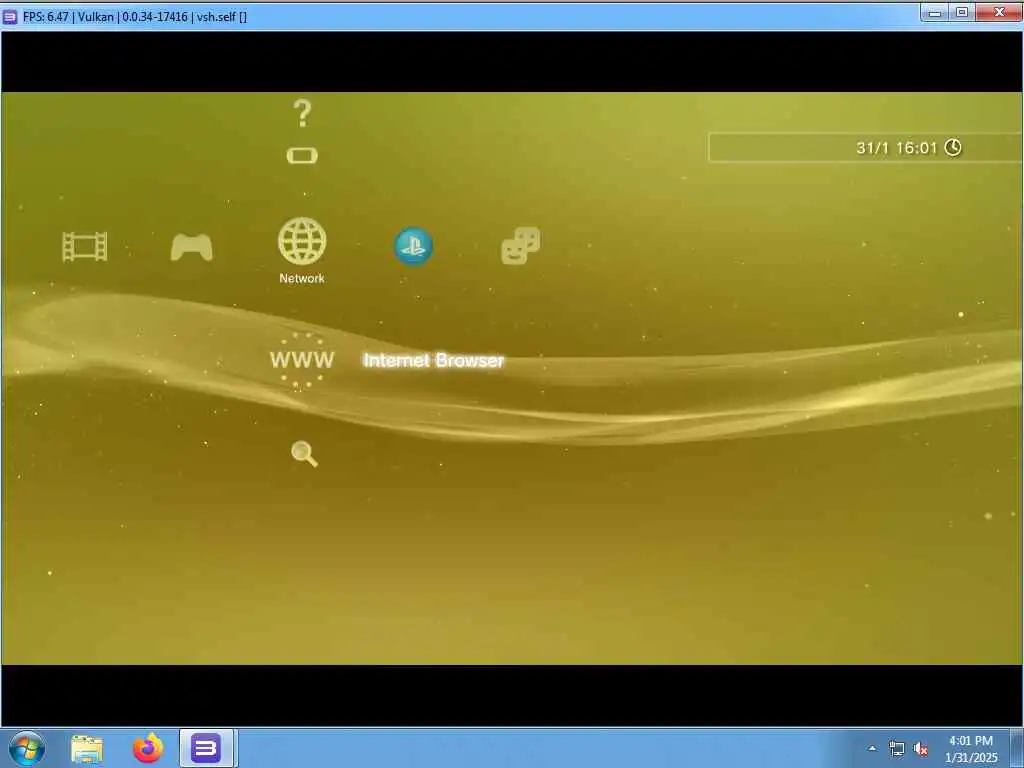Launch Firefox from the taskbar
The width and height of the screenshot is (1024, 768).
point(148,748)
